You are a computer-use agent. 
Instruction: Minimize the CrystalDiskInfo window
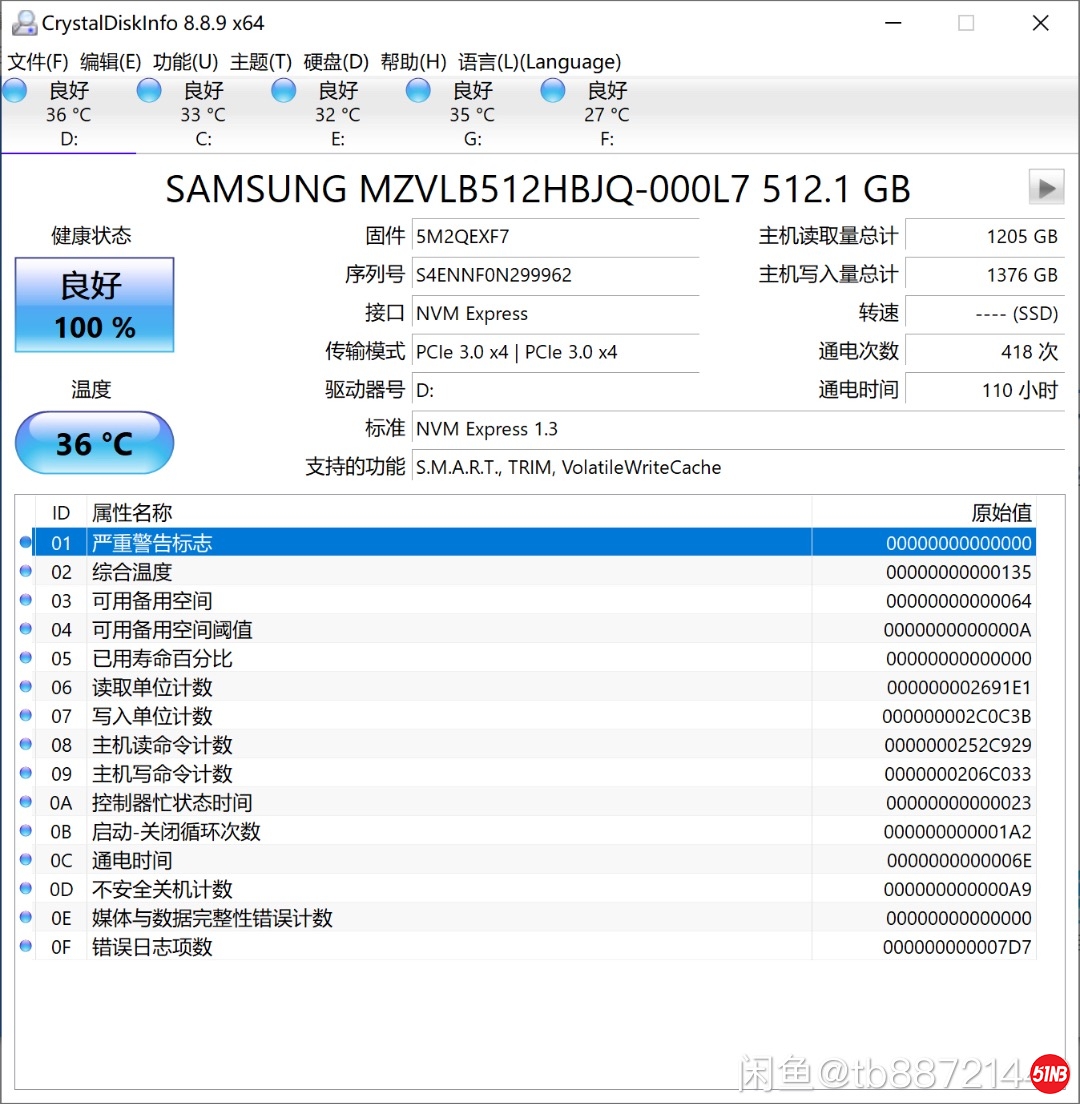(893, 23)
